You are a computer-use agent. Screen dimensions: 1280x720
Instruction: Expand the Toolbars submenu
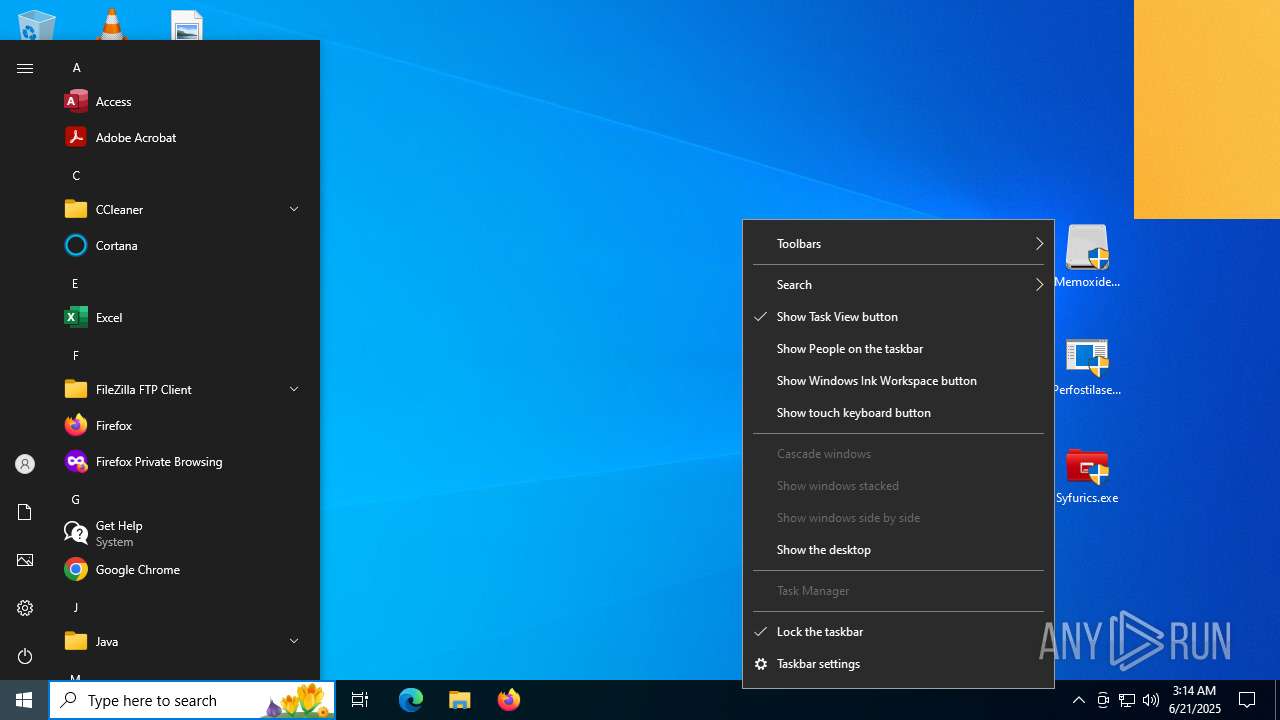pyautogui.click(x=898, y=244)
